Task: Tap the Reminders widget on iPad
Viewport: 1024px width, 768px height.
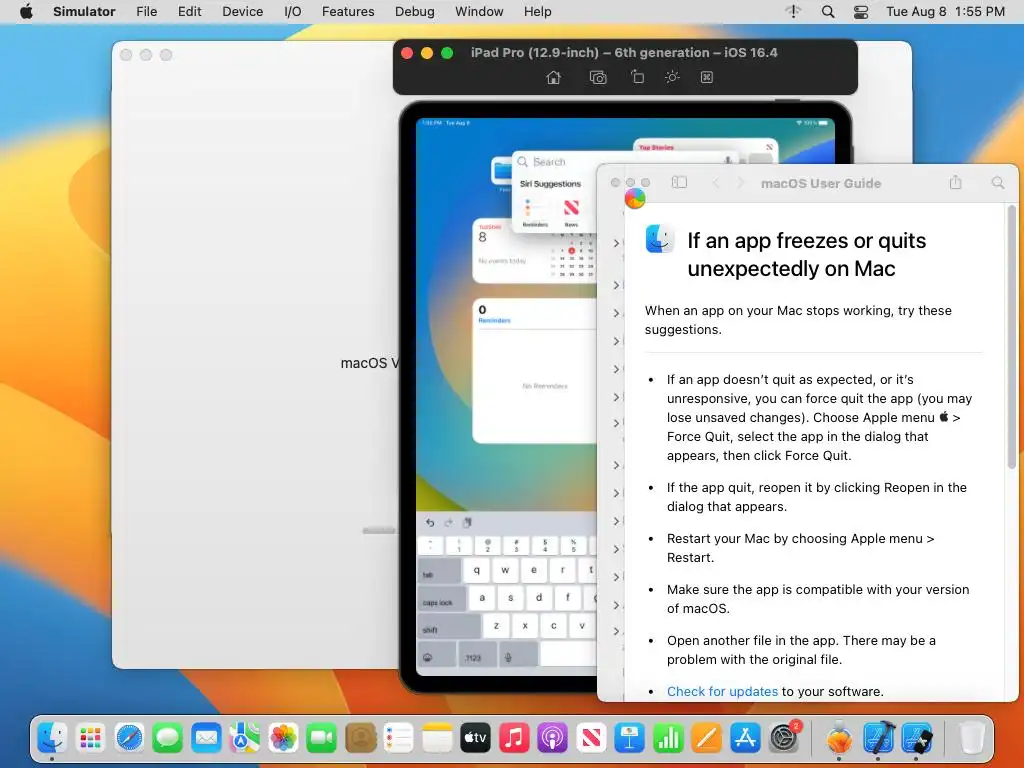Action: tap(534, 371)
